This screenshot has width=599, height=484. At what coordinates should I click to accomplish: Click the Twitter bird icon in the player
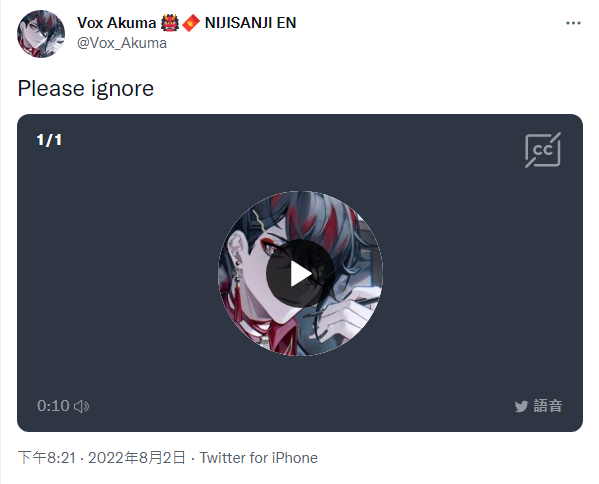click(x=521, y=406)
